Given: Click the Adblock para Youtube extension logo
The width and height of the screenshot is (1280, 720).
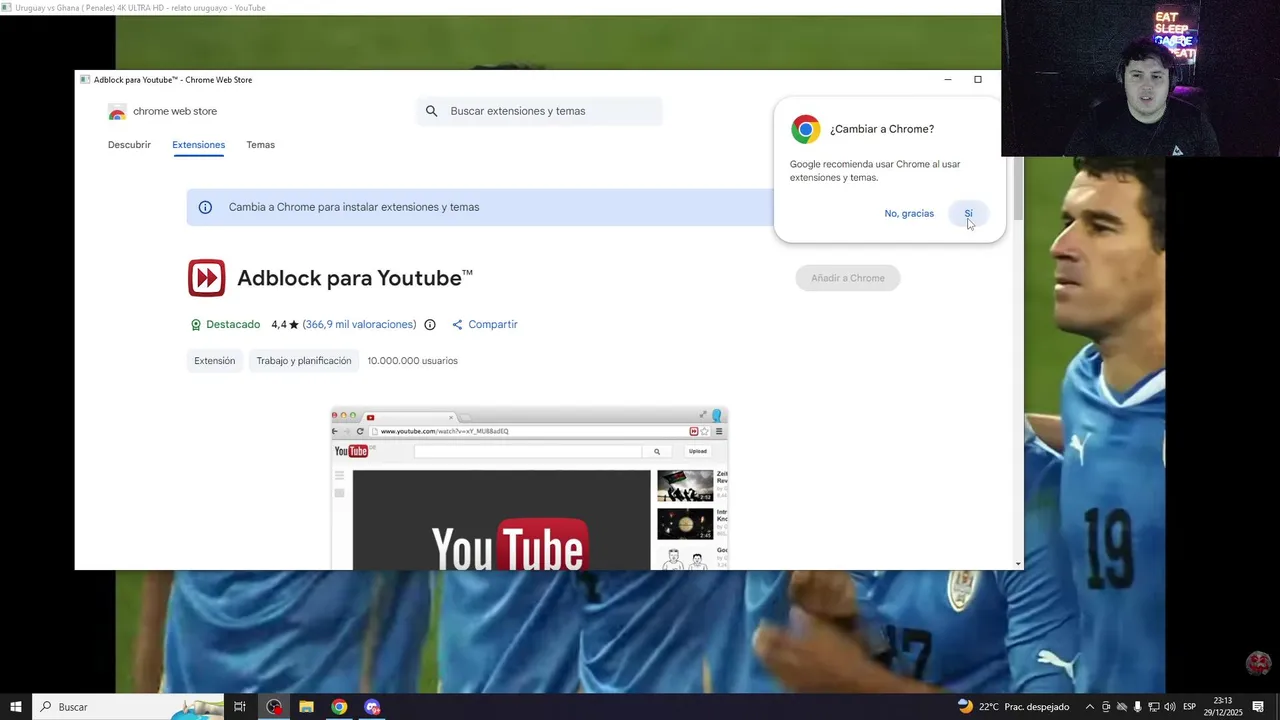Looking at the screenshot, I should pos(207,278).
